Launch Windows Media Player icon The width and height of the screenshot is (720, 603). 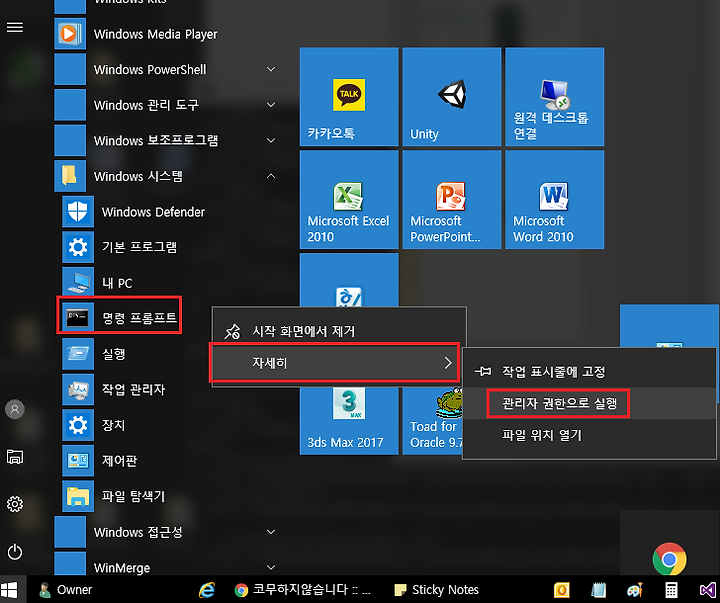[70, 34]
